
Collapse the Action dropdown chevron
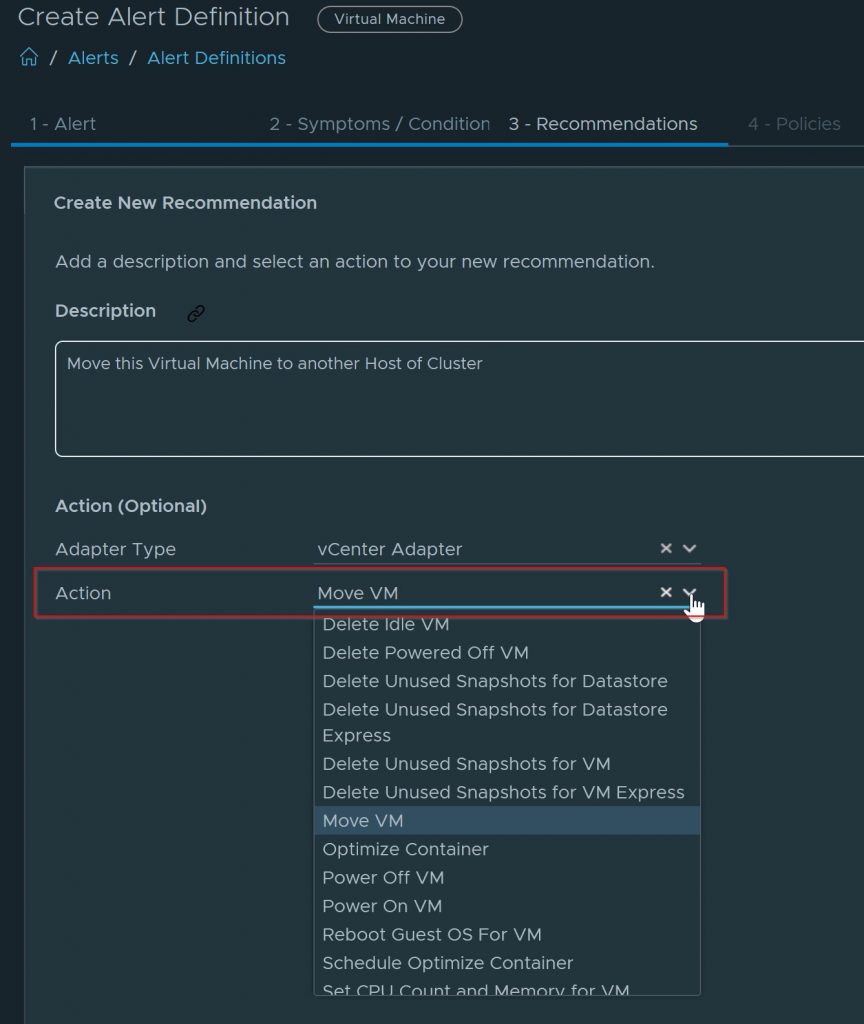[689, 593]
